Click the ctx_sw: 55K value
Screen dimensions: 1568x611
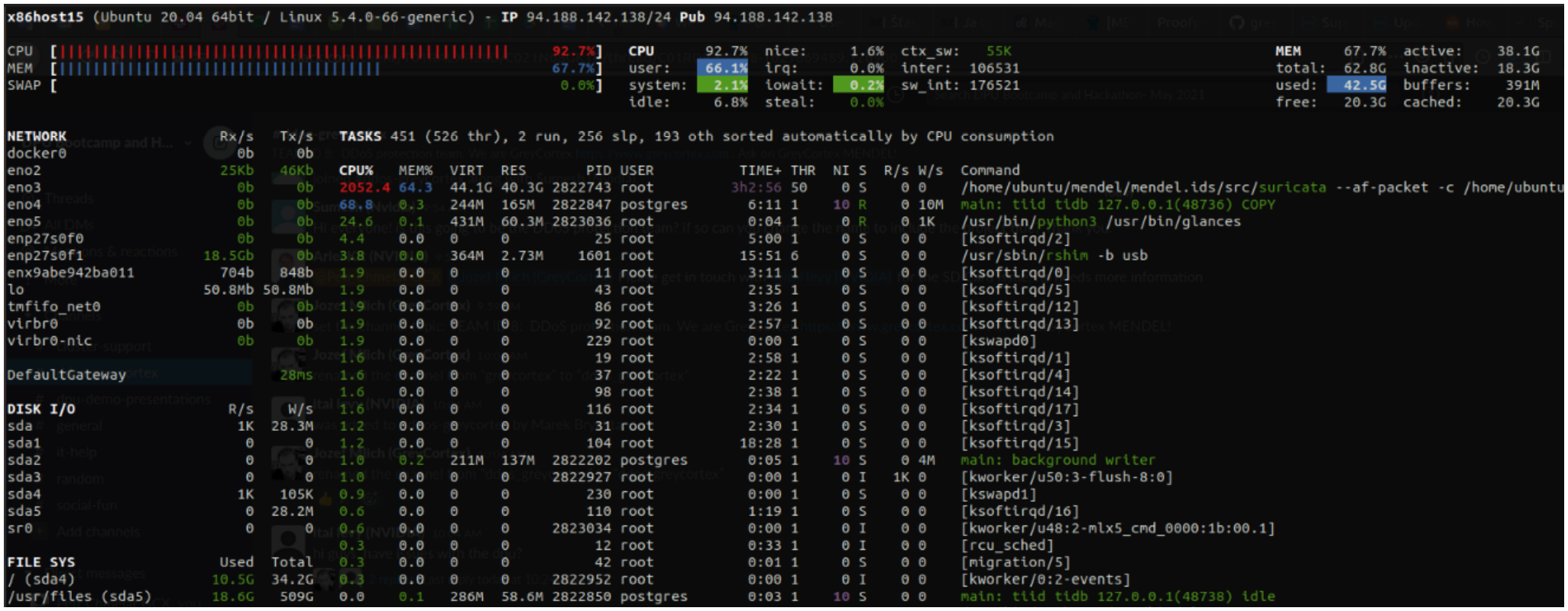[x=999, y=51]
